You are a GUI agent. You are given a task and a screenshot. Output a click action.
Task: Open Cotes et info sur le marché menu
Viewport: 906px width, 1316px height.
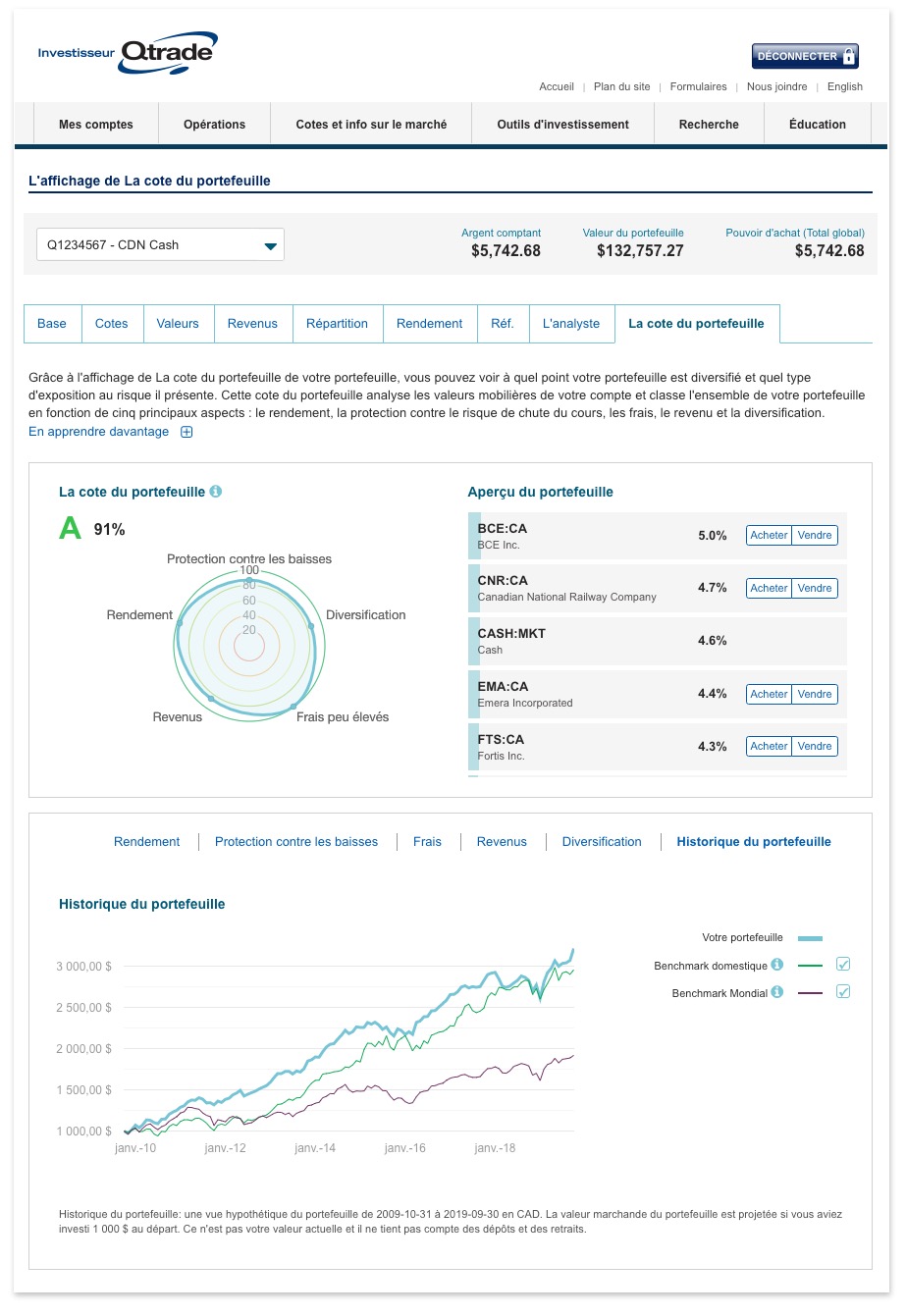pos(371,125)
